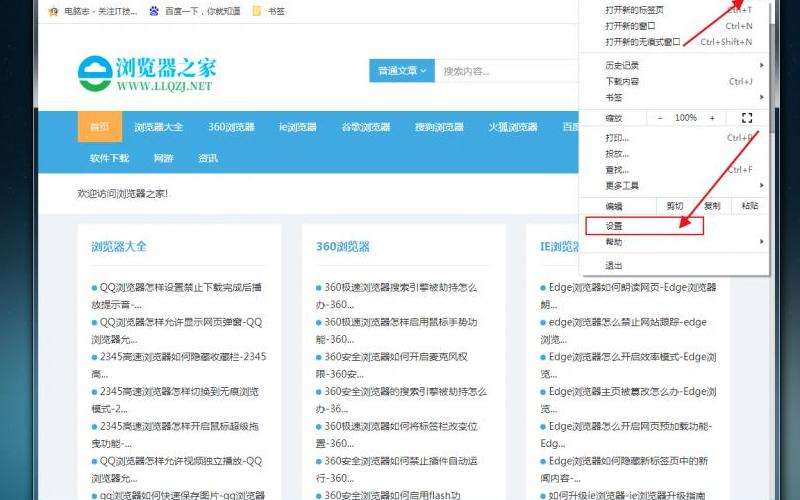Open article 2345高速浏览器如何隐藏收藏栏
The image size is (800, 500).
pyautogui.click(x=179, y=365)
